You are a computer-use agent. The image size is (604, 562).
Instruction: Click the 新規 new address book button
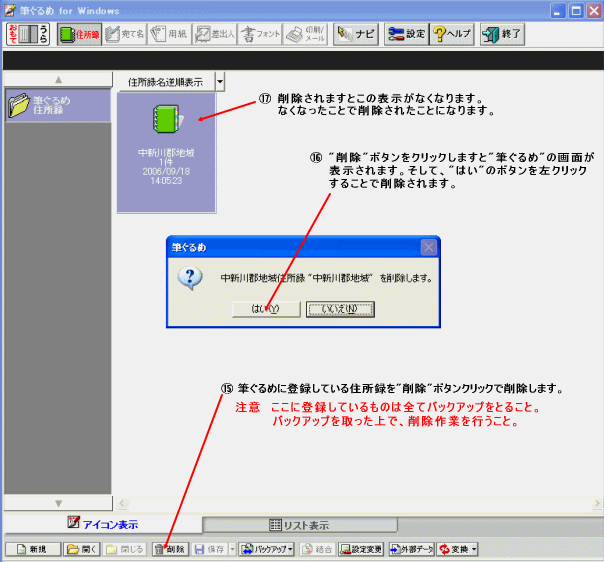[x=33, y=549]
